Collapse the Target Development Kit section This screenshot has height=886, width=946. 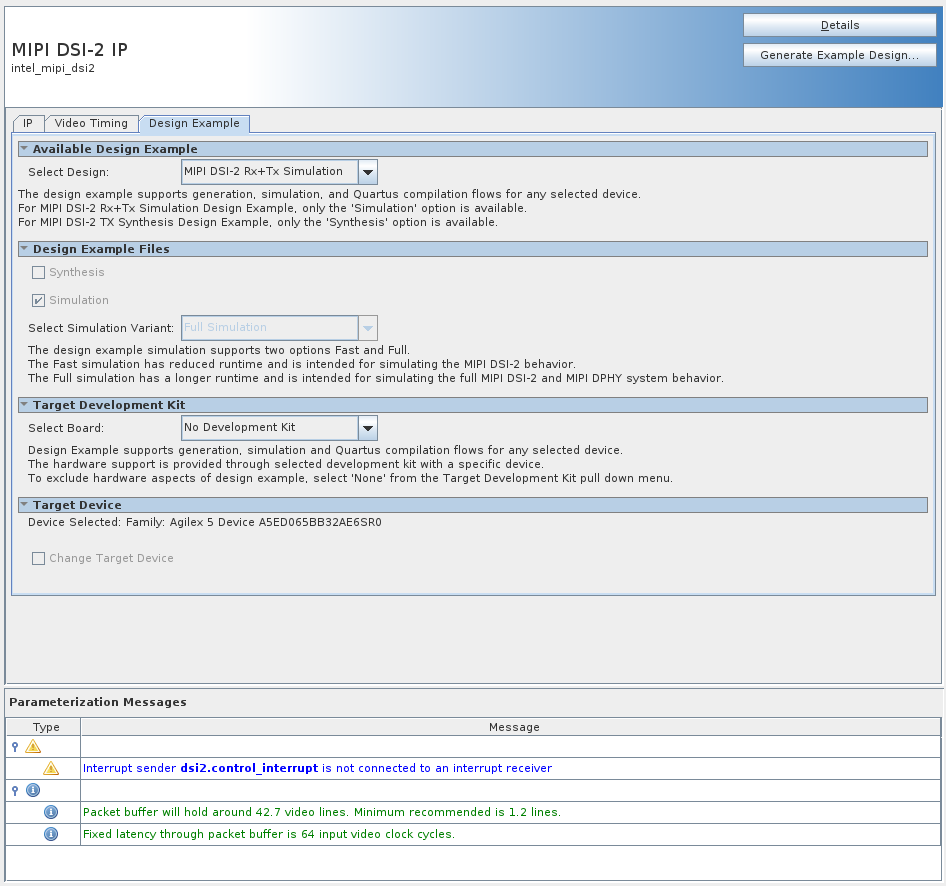pos(24,404)
